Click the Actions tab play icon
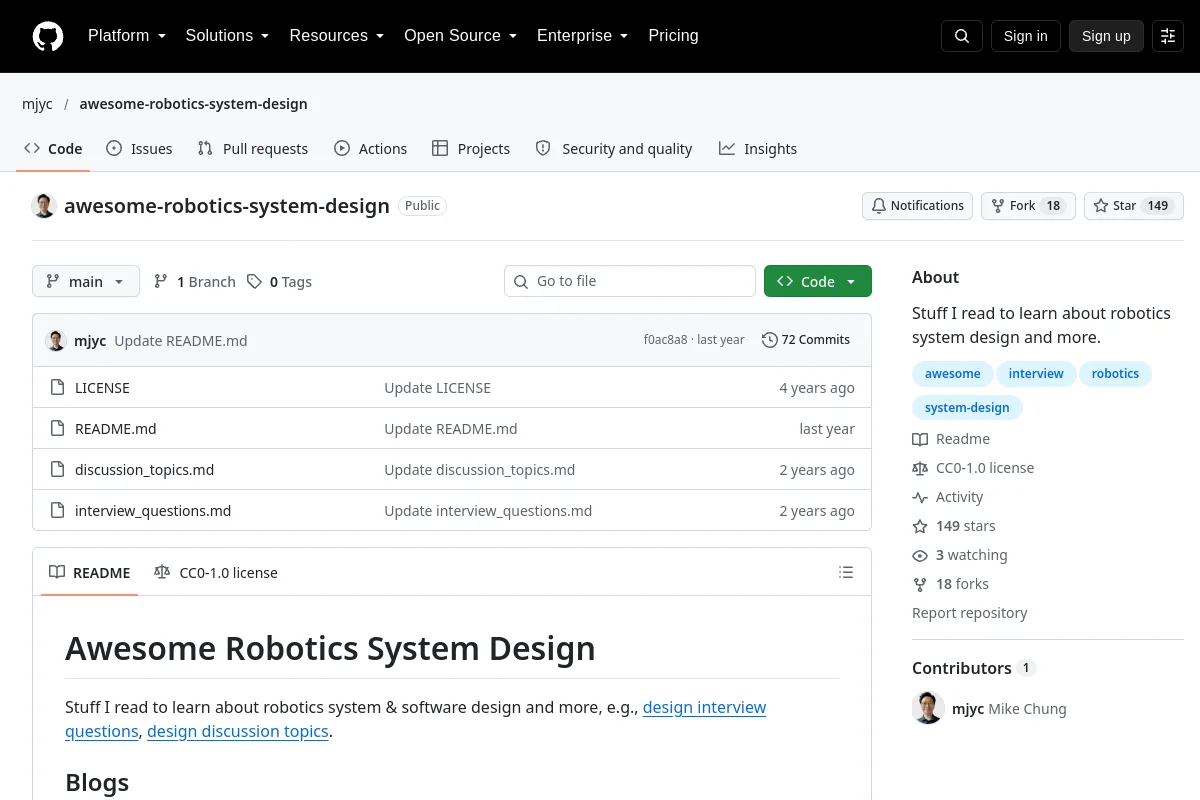 pyautogui.click(x=342, y=148)
